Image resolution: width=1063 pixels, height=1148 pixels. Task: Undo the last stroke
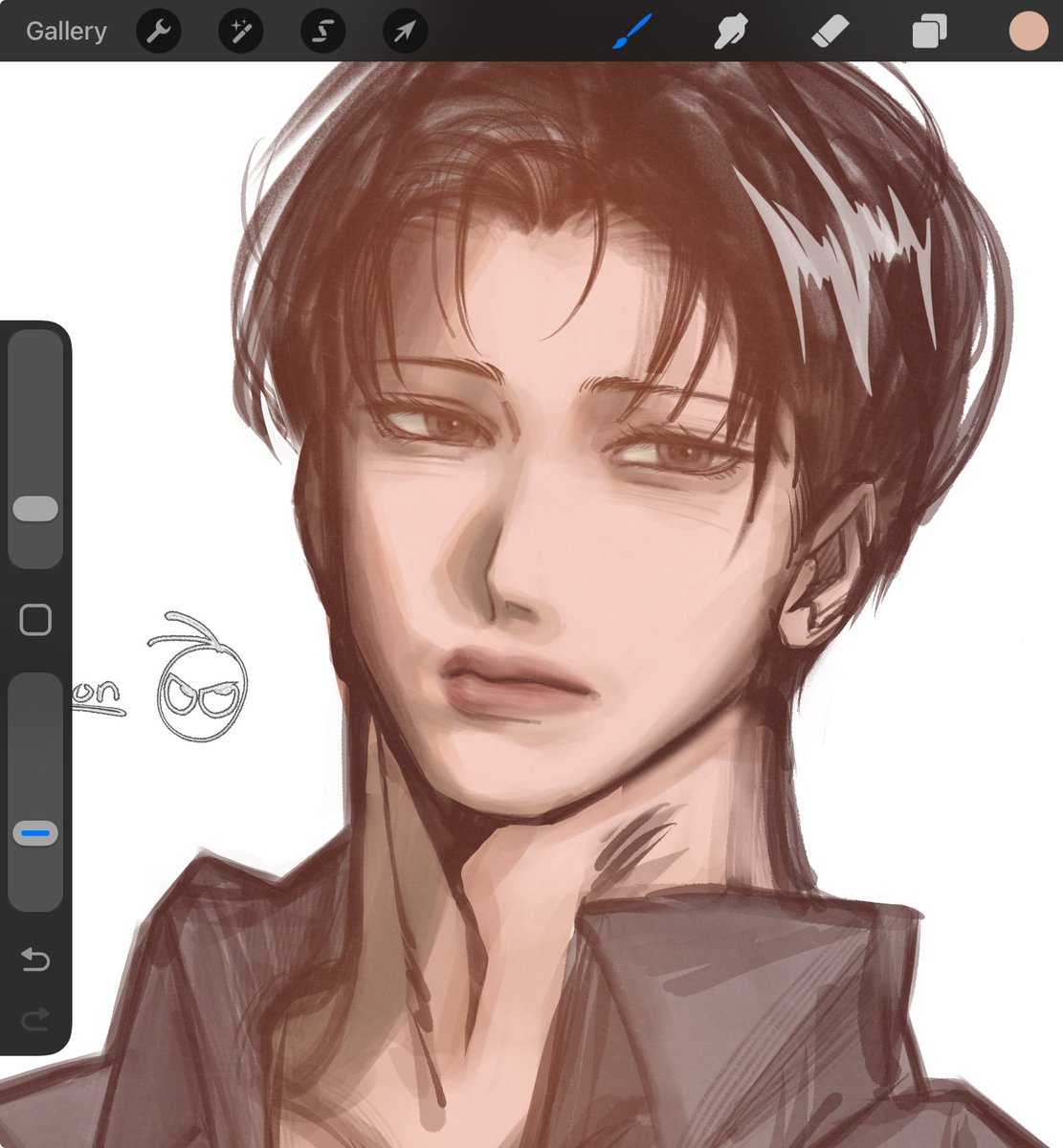(35, 960)
